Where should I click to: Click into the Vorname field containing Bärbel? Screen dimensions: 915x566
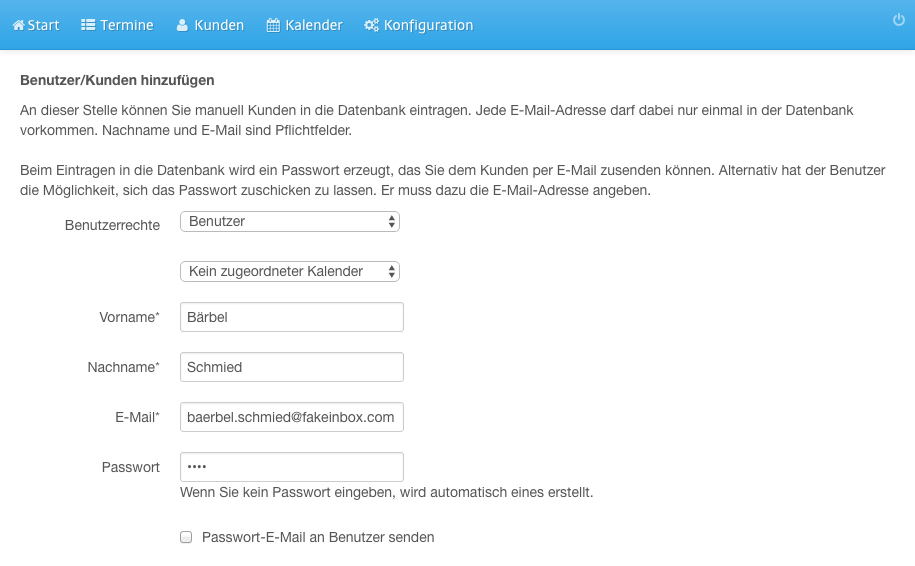coord(292,317)
